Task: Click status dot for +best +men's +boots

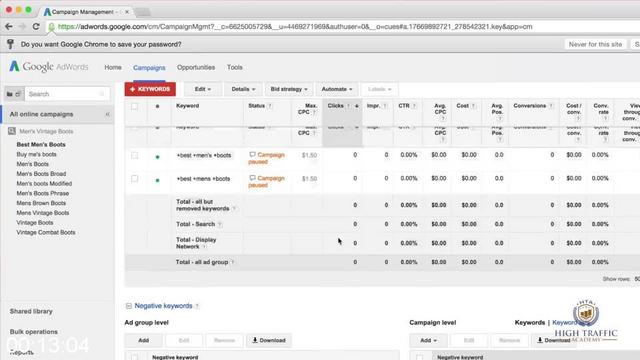Action: point(158,157)
